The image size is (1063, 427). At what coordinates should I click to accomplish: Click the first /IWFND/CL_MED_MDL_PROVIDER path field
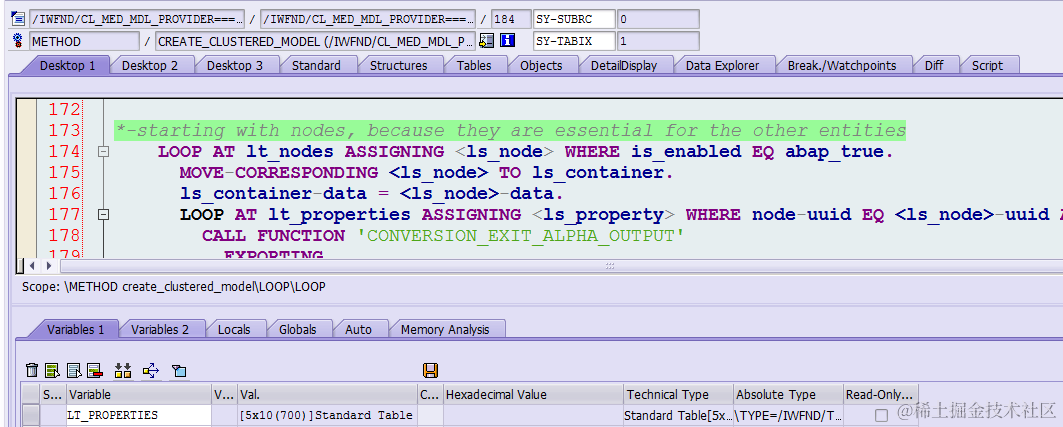(137, 19)
